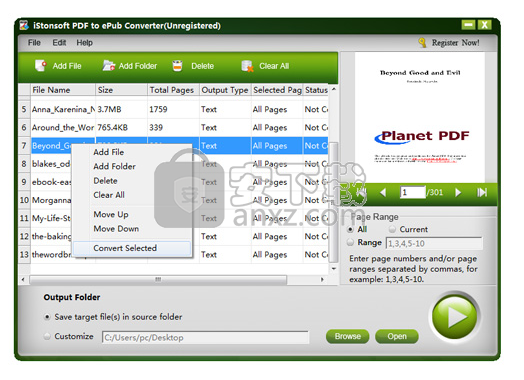Click the Browse button

[x=348, y=336]
